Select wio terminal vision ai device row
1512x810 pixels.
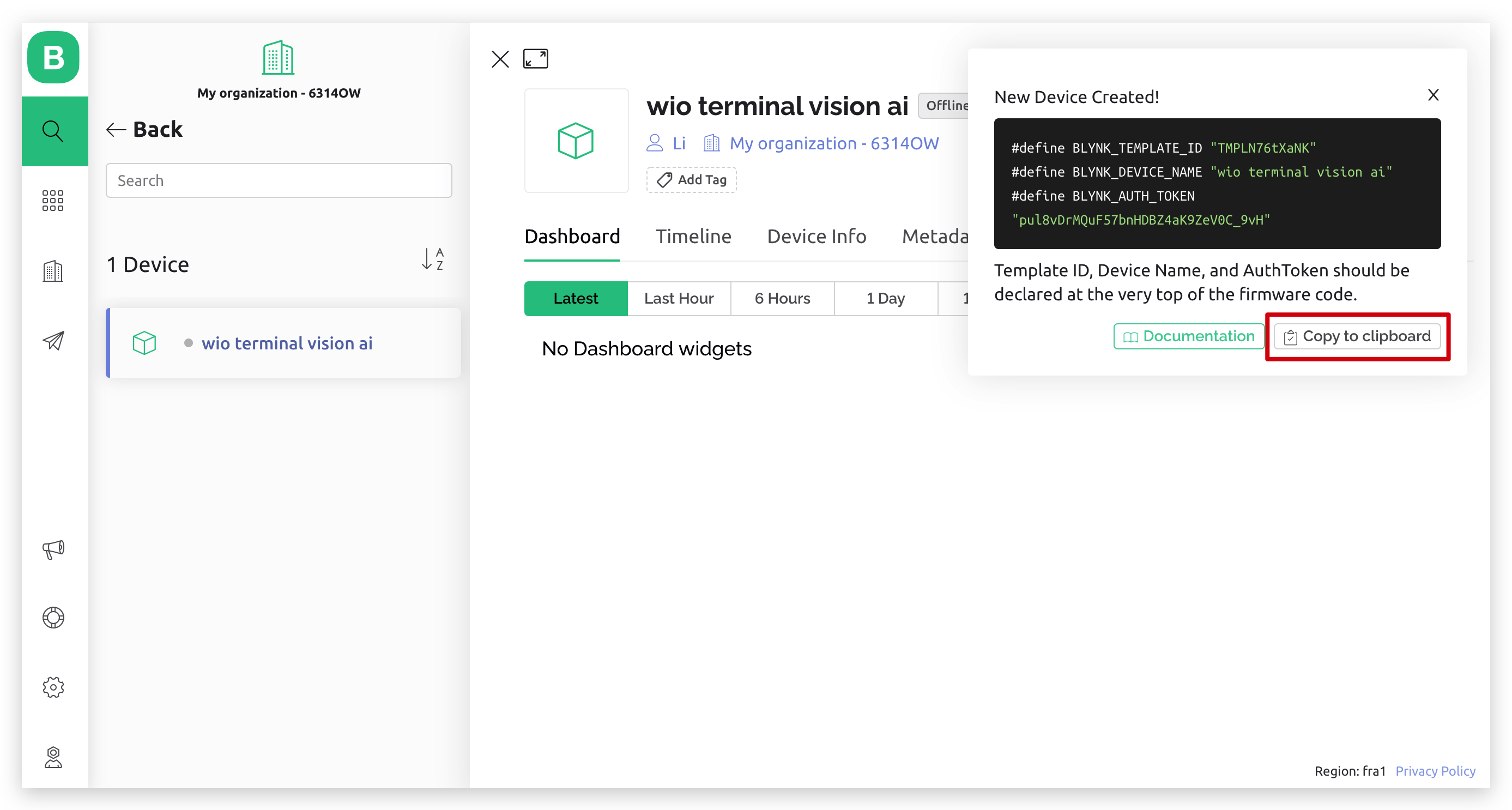pos(283,343)
